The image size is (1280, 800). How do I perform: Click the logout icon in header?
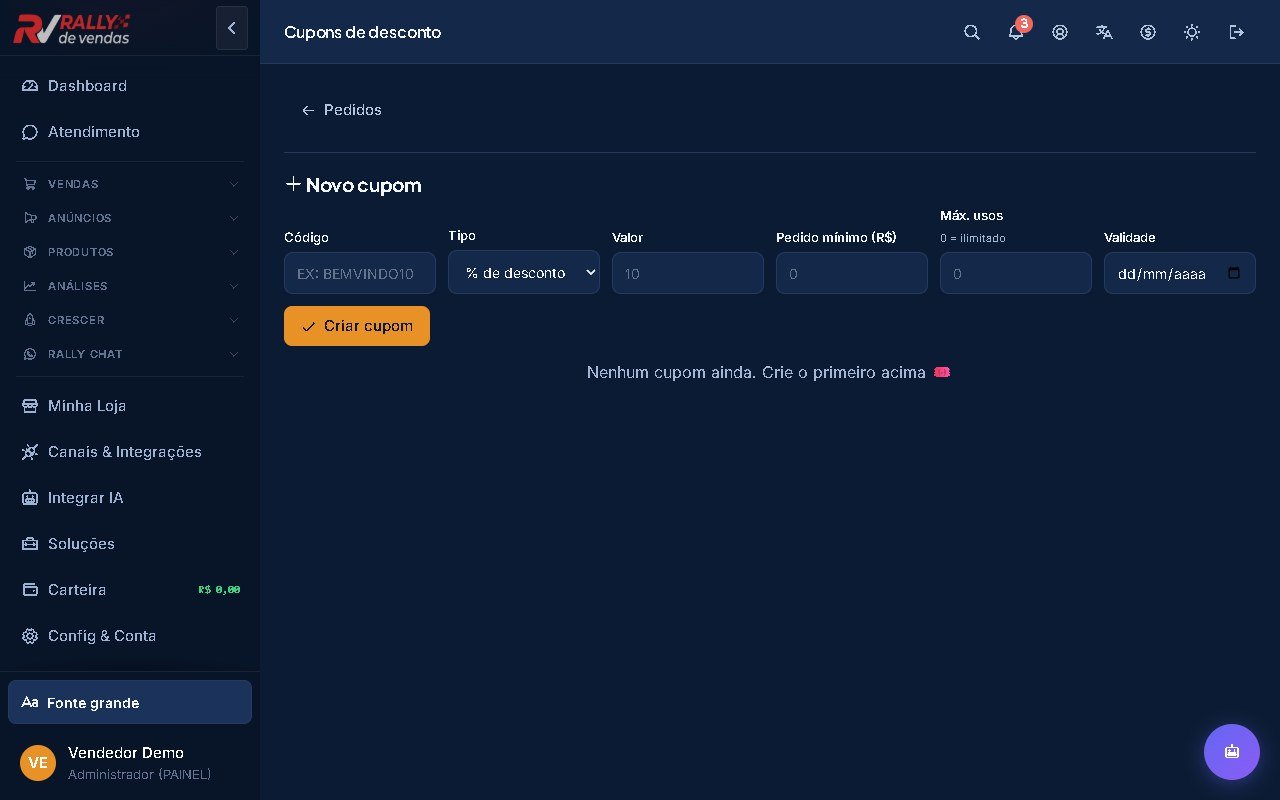(x=1236, y=32)
